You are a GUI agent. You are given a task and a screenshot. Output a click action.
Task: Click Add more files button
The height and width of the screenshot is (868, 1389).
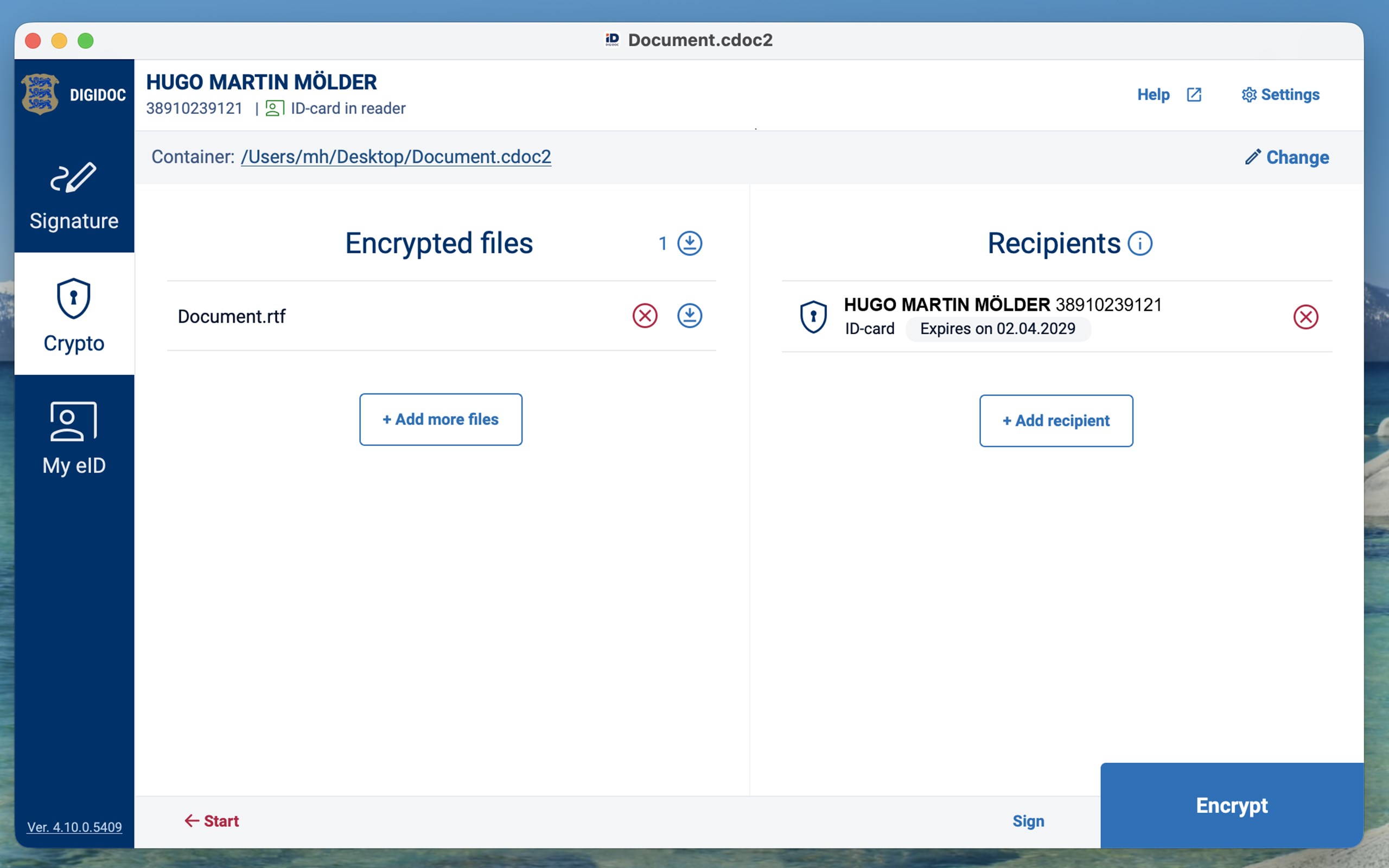point(441,420)
